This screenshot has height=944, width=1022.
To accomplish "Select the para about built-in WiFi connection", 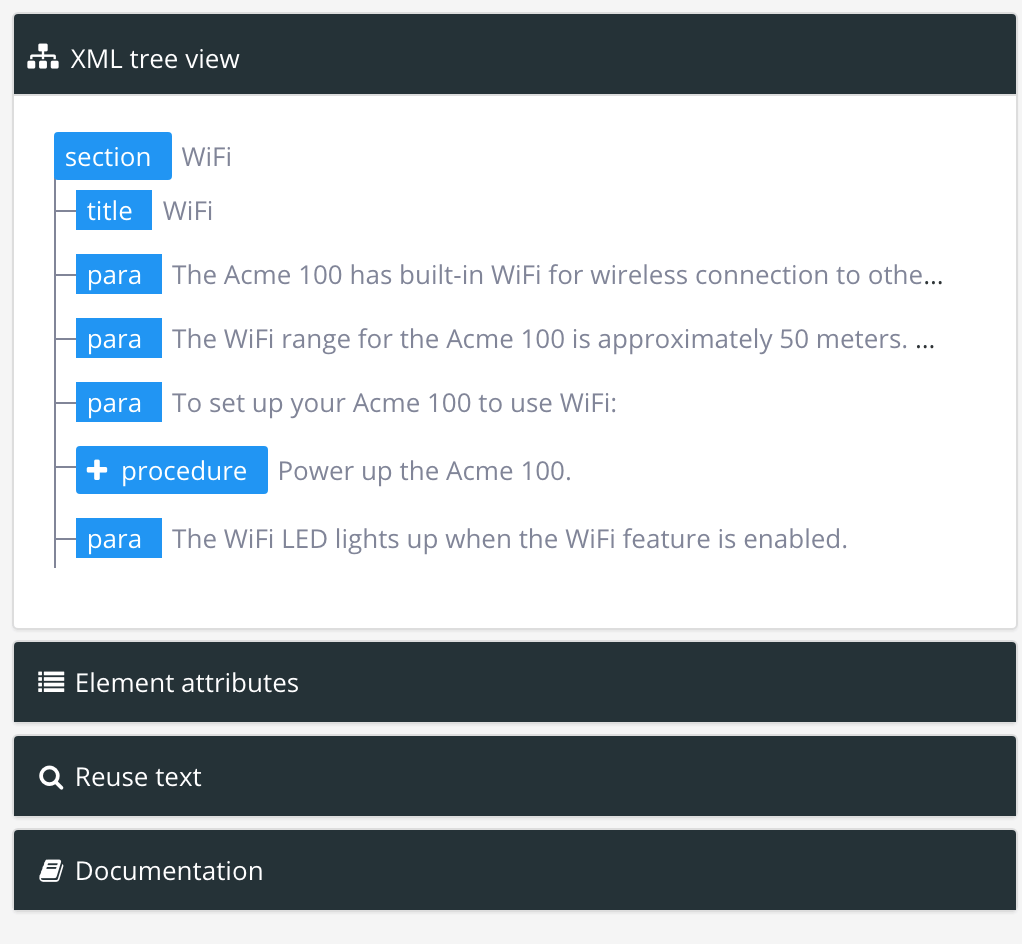I will pos(119,274).
